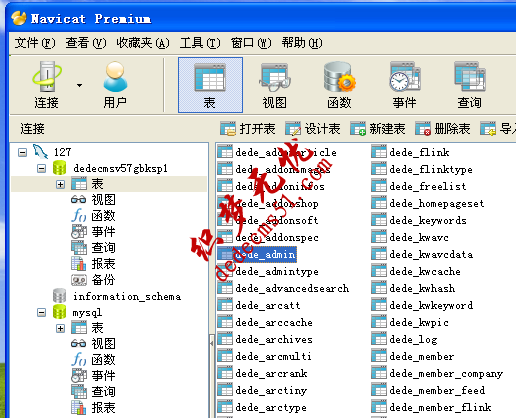The image size is (516, 418).
Task: Open 查询 (Query) in toolbar
Action: [x=469, y=85]
